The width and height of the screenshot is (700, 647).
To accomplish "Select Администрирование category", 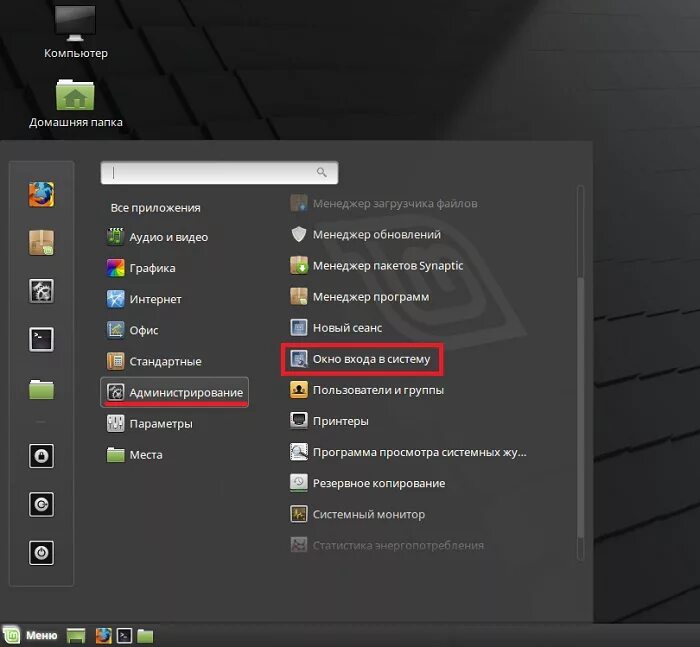I will click(x=174, y=392).
